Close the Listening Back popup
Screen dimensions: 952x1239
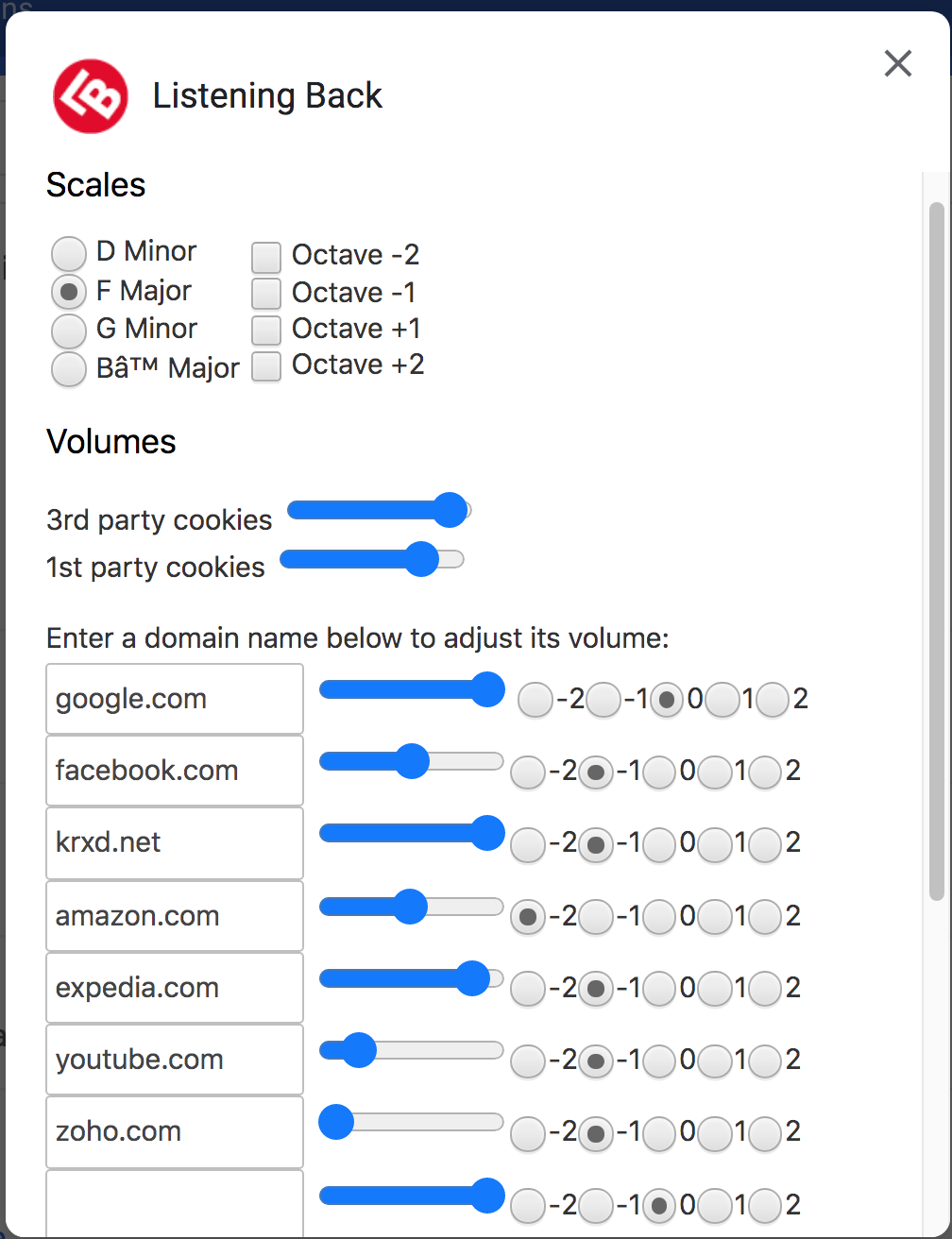point(897,63)
